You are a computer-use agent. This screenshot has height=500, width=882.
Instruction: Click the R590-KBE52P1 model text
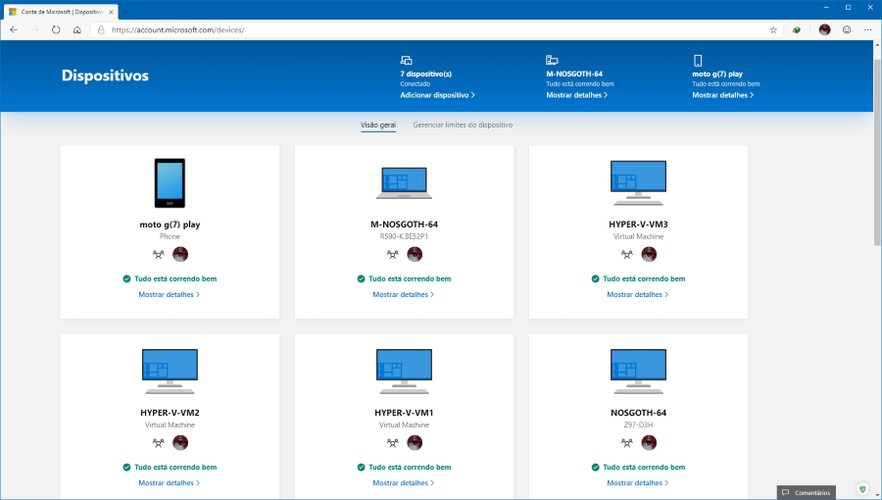click(x=404, y=236)
